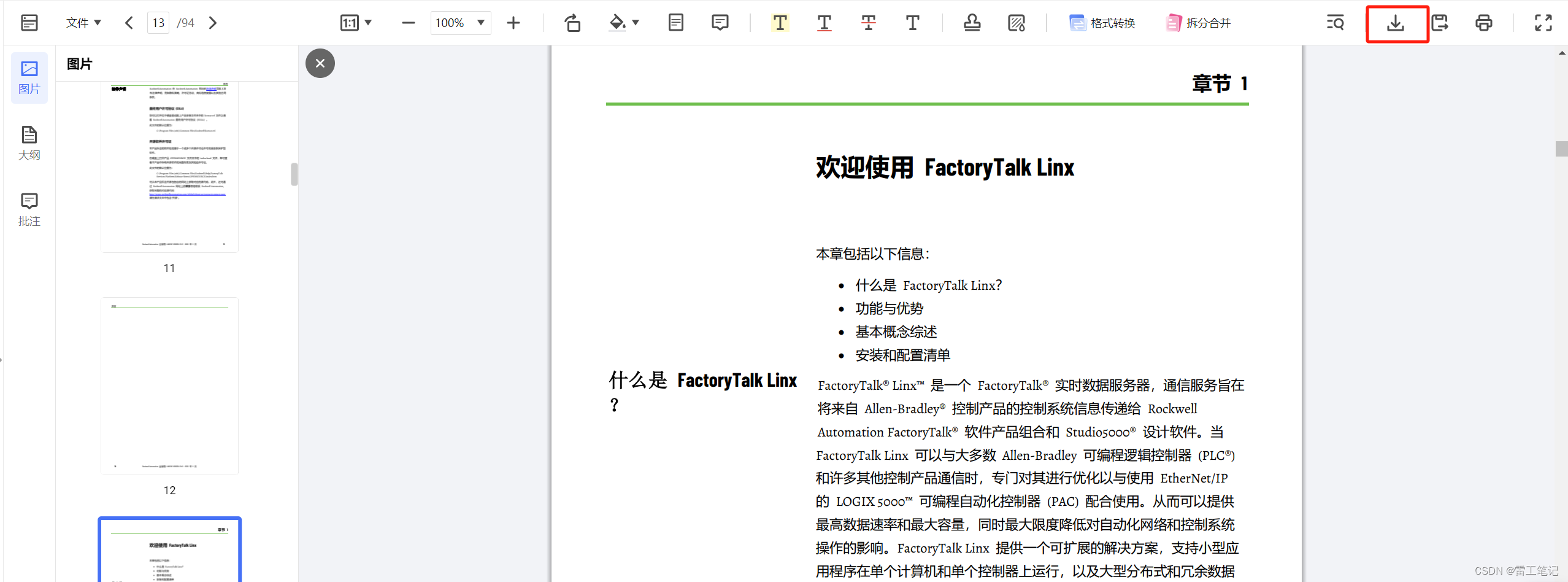Click bullet text 功能与优势

[889, 308]
